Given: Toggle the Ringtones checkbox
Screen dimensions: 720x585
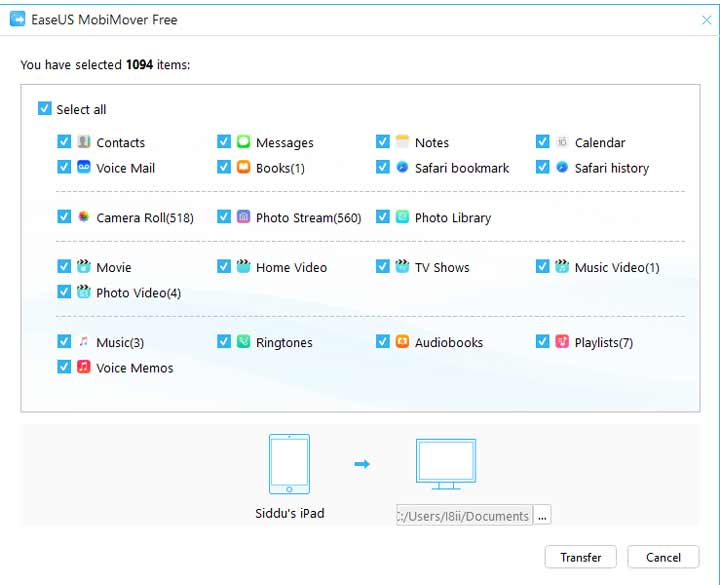Looking at the screenshot, I should click(224, 341).
